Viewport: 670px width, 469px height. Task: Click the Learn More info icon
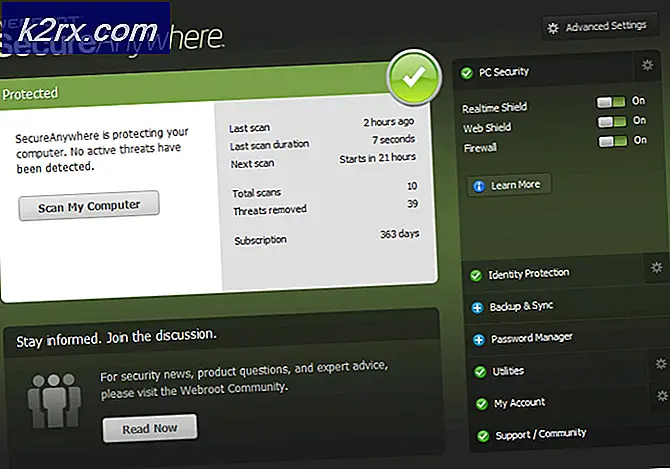click(479, 186)
